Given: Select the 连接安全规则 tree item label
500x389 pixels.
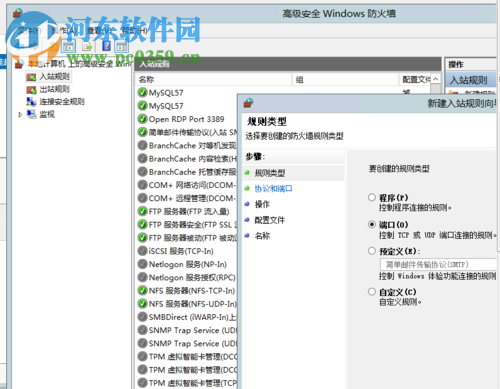Looking at the screenshot, I should 62,102.
